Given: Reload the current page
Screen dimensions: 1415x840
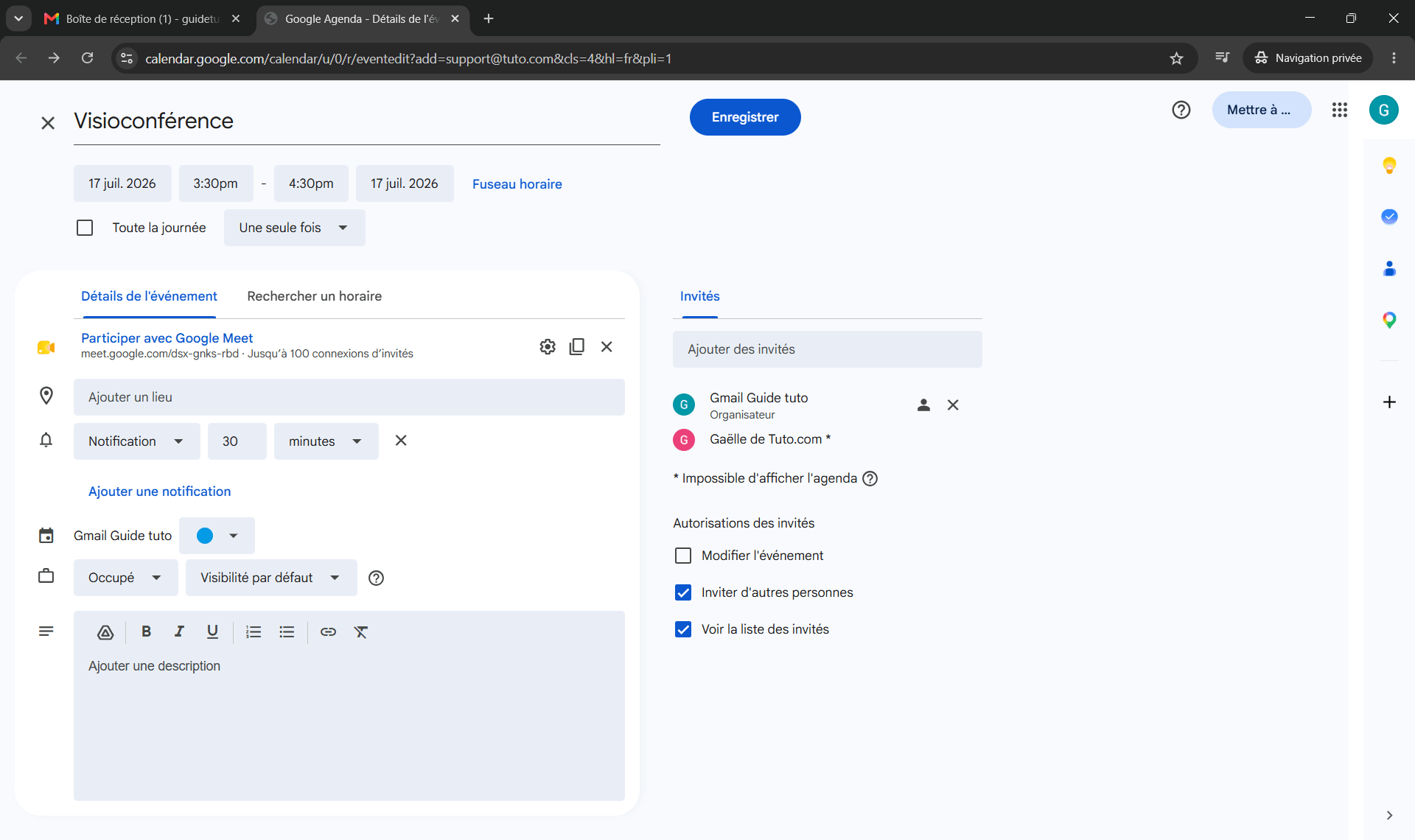Looking at the screenshot, I should pyautogui.click(x=87, y=58).
